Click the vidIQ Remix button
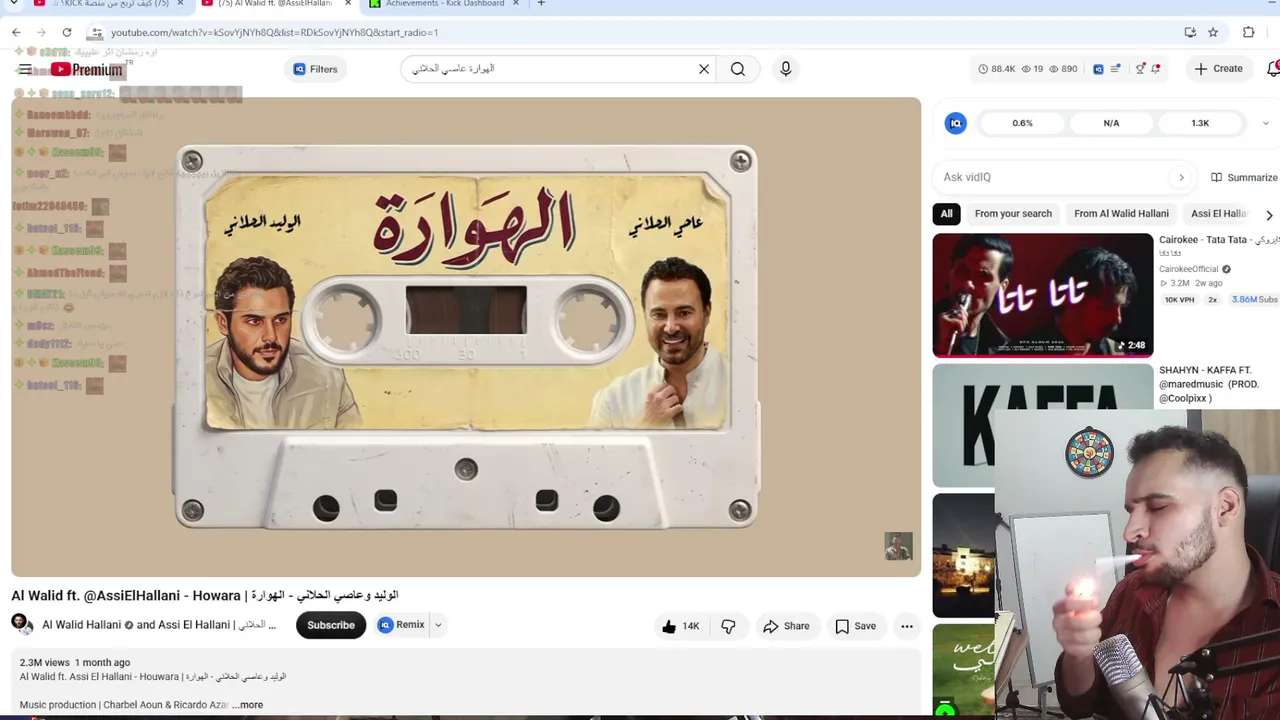Screen dimensions: 1280x720 [401, 625]
